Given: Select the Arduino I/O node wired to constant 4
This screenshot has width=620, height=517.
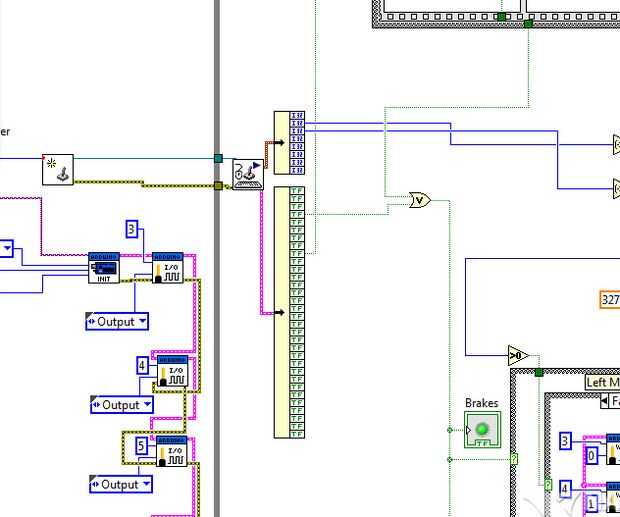Looking at the screenshot, I should pos(172,371).
